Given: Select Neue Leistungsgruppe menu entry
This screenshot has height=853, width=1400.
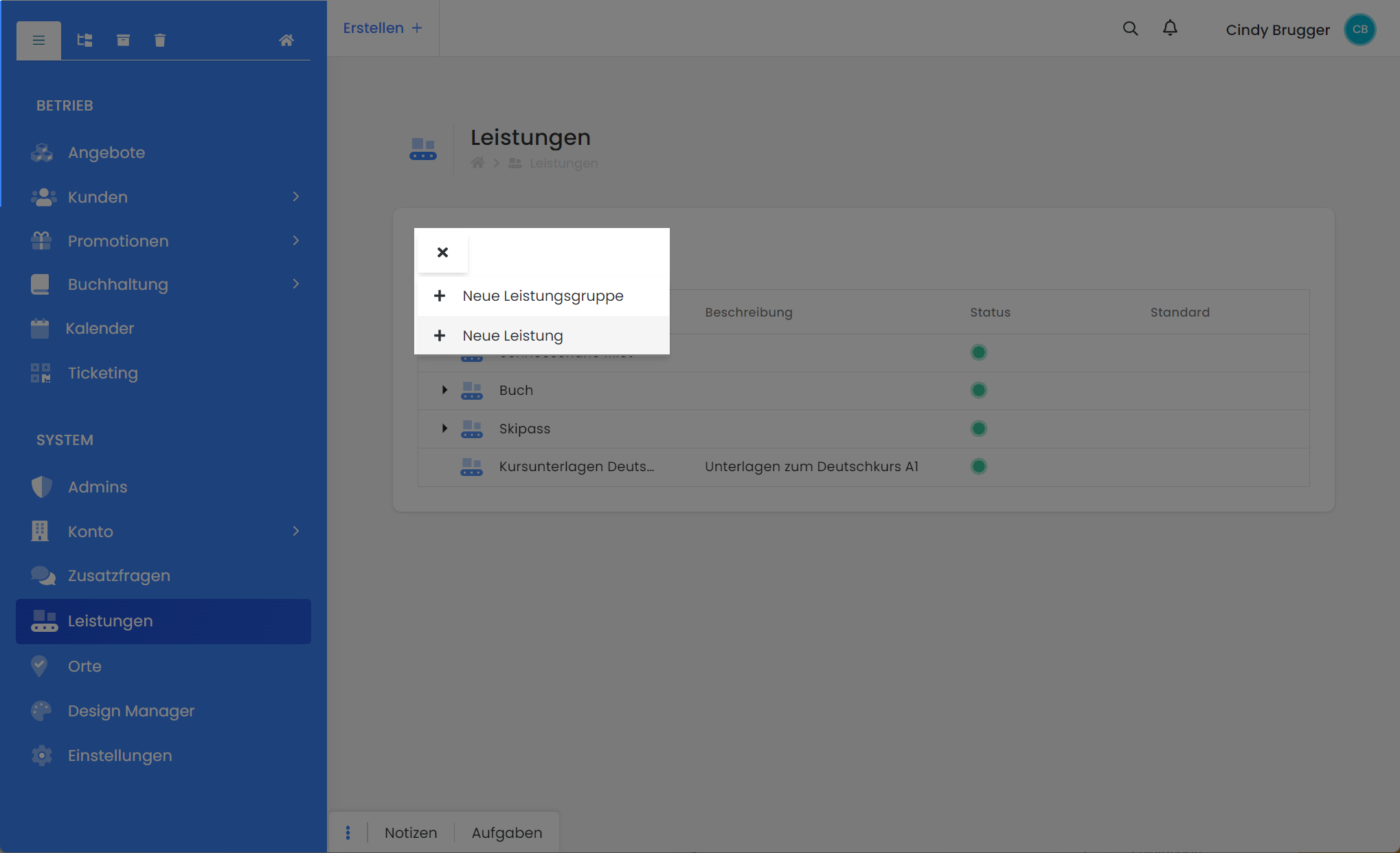Looking at the screenshot, I should click(x=542, y=296).
